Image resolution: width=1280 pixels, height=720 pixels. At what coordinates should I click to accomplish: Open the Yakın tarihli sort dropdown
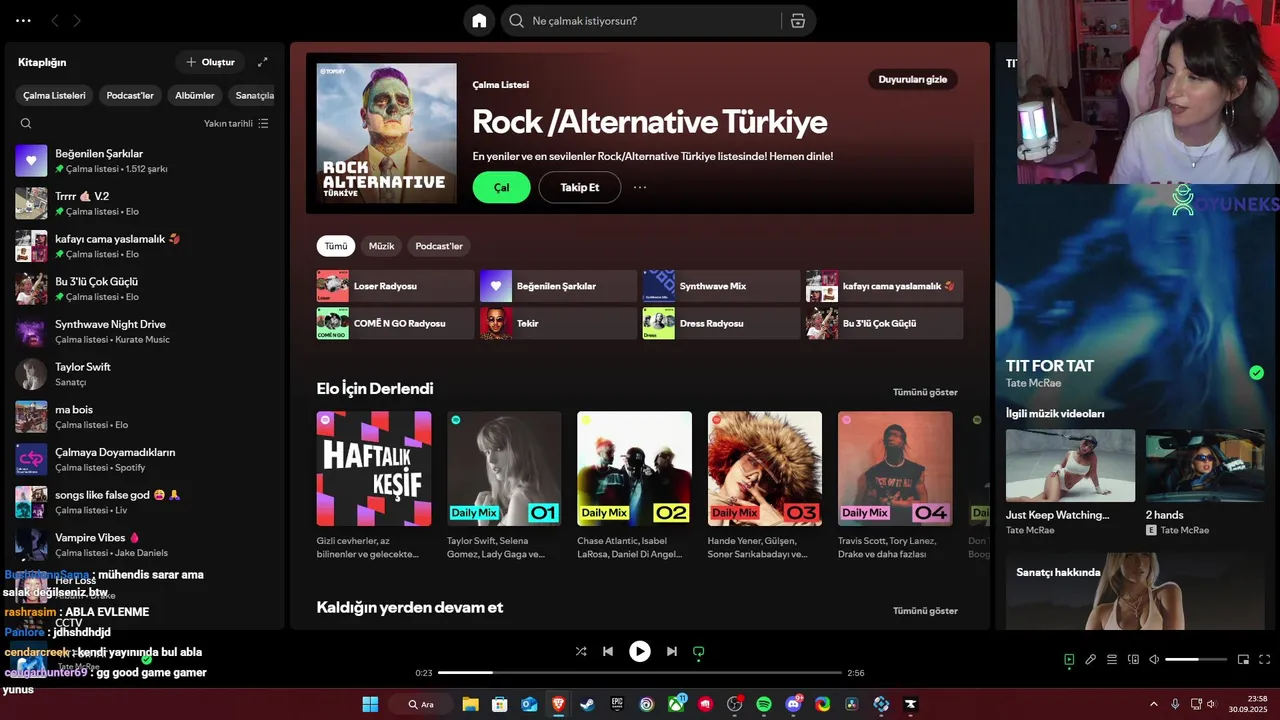coord(236,124)
